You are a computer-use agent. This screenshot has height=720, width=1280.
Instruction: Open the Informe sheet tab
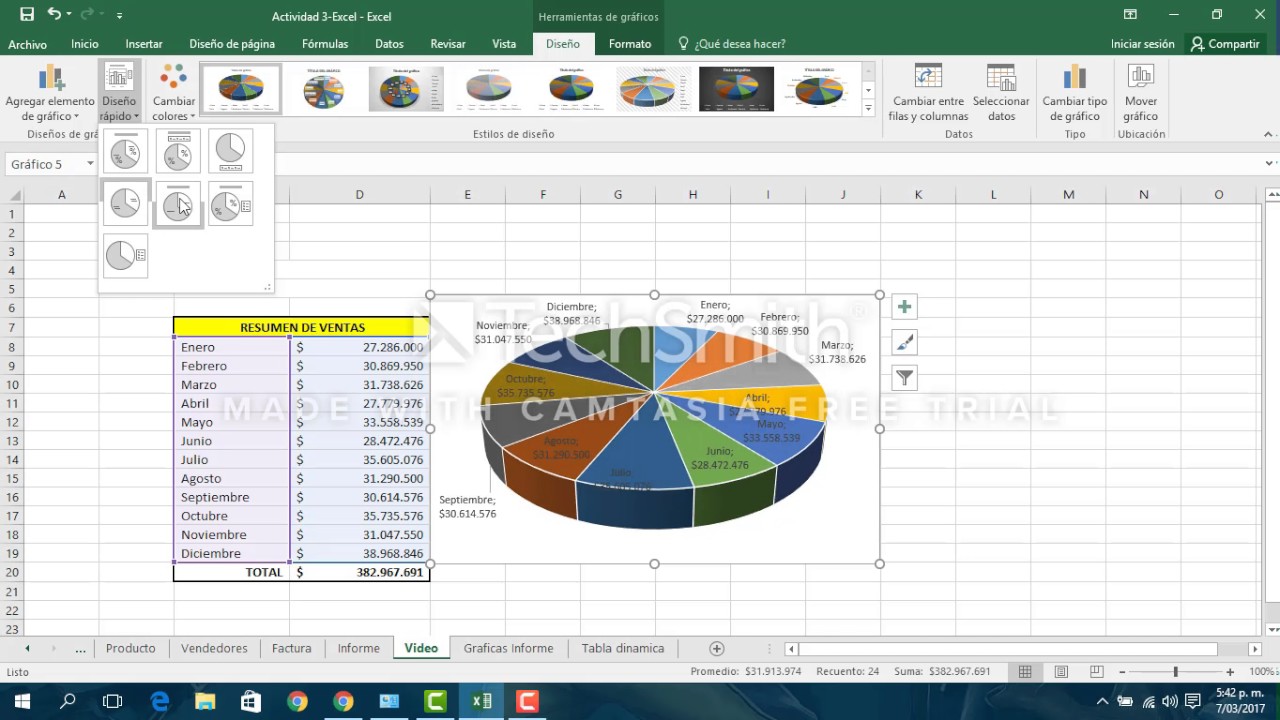click(x=358, y=648)
